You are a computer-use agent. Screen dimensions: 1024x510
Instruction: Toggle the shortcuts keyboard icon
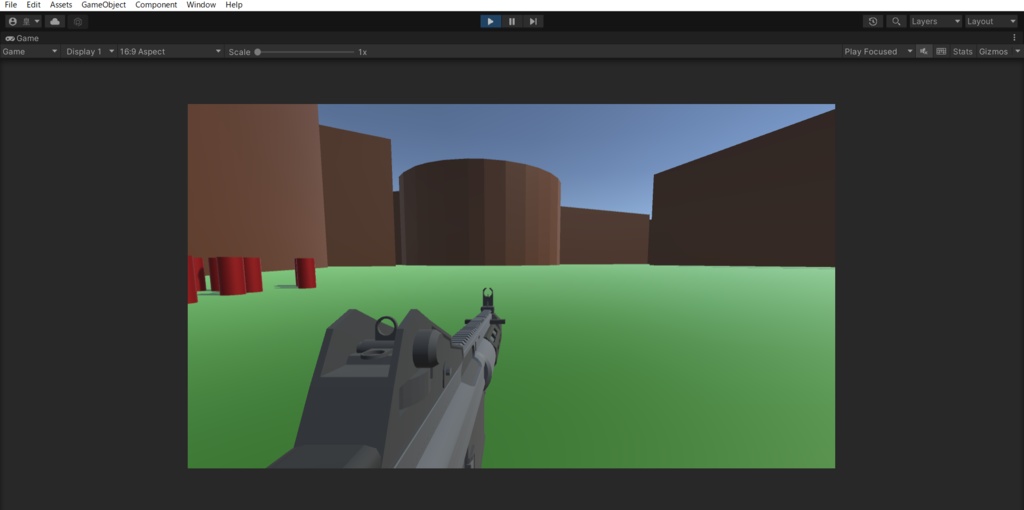tap(941, 52)
